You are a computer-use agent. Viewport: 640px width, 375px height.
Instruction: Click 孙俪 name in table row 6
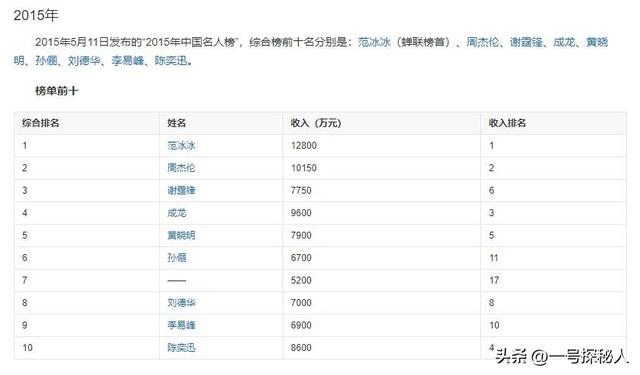coord(177,258)
